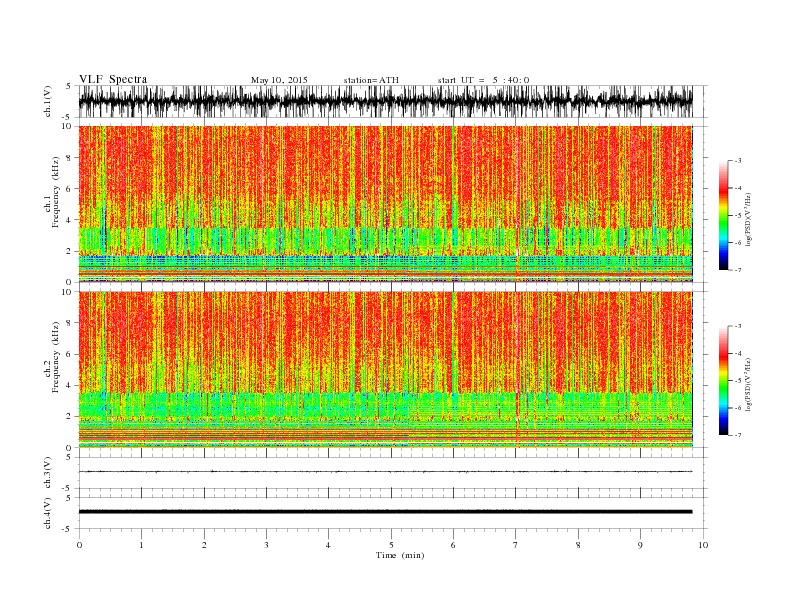Click the time axis tick label "6"
The image size is (792, 612).
pyautogui.click(x=453, y=545)
